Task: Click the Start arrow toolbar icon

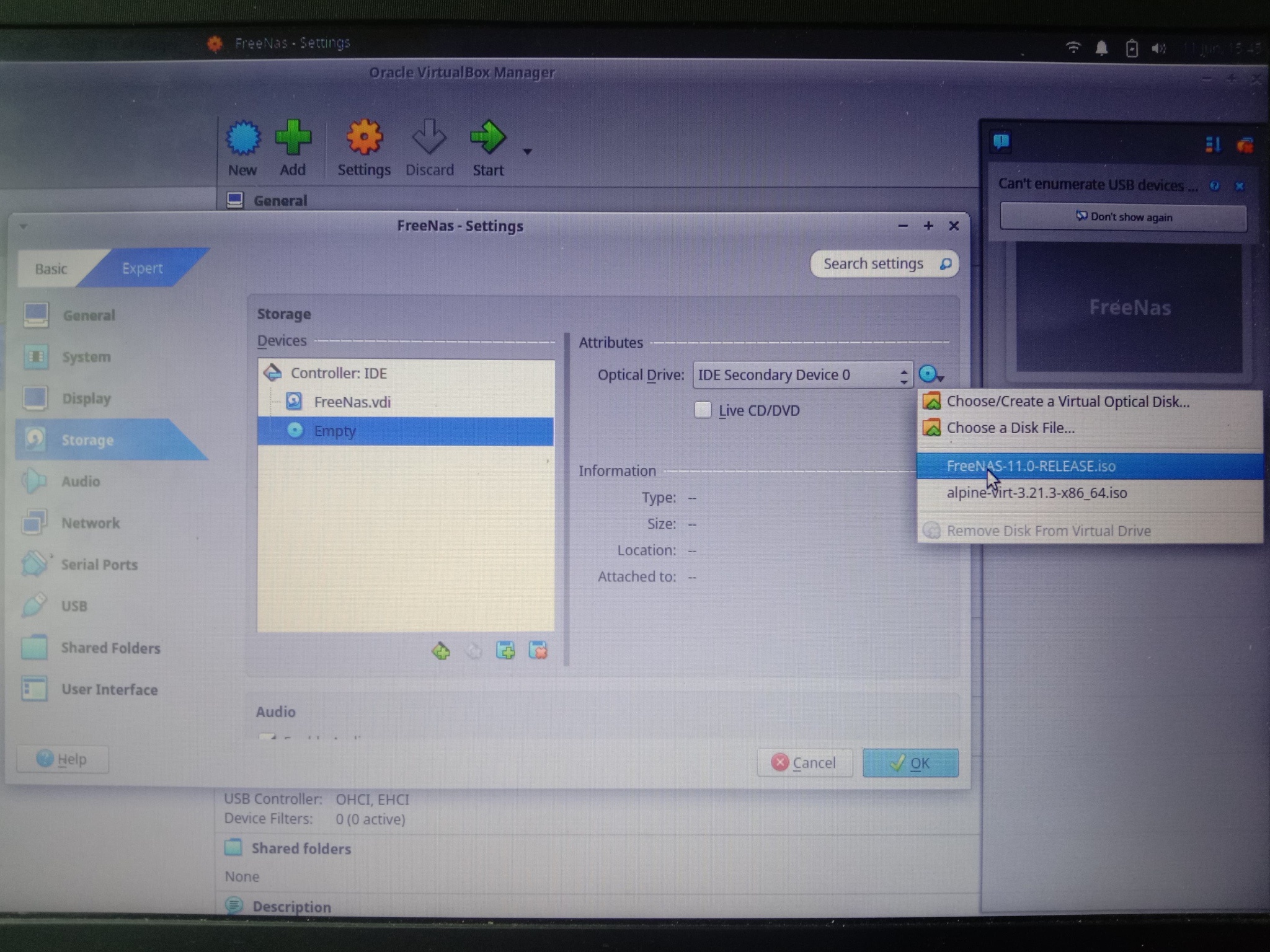Action: click(488, 148)
